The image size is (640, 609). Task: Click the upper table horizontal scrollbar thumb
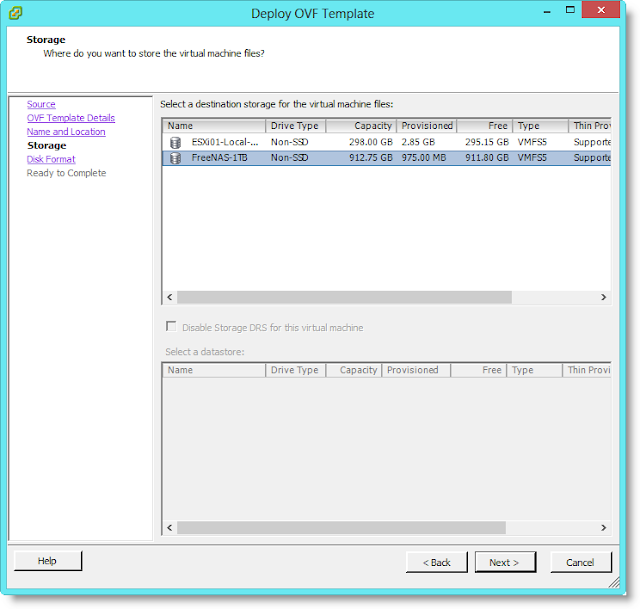(344, 297)
